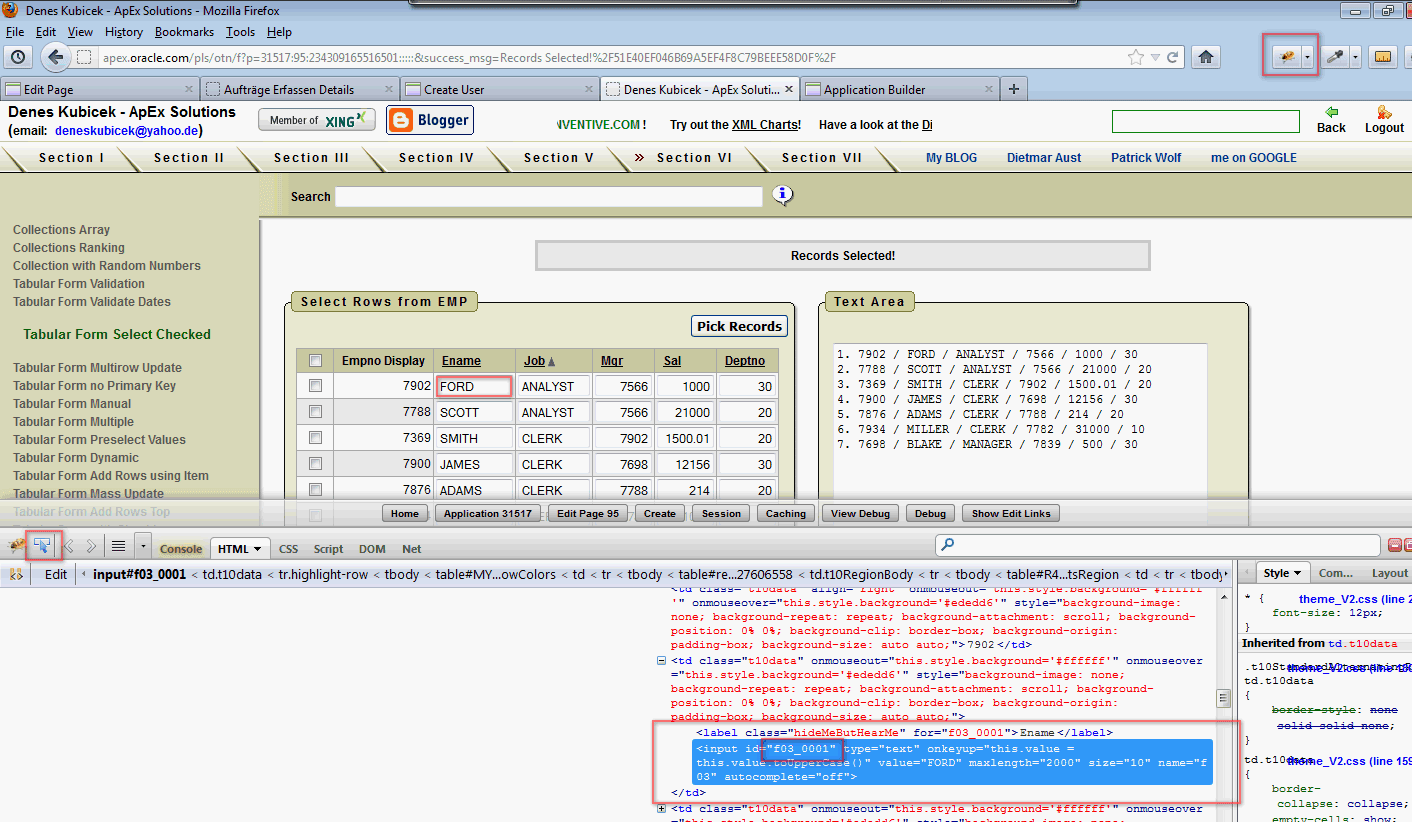Click the green Back arrow icon

click(1331, 113)
